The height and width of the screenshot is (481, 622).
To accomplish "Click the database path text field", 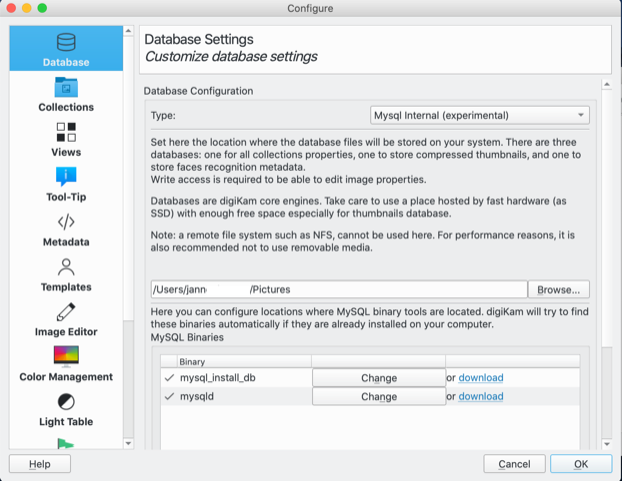I will [337, 290].
